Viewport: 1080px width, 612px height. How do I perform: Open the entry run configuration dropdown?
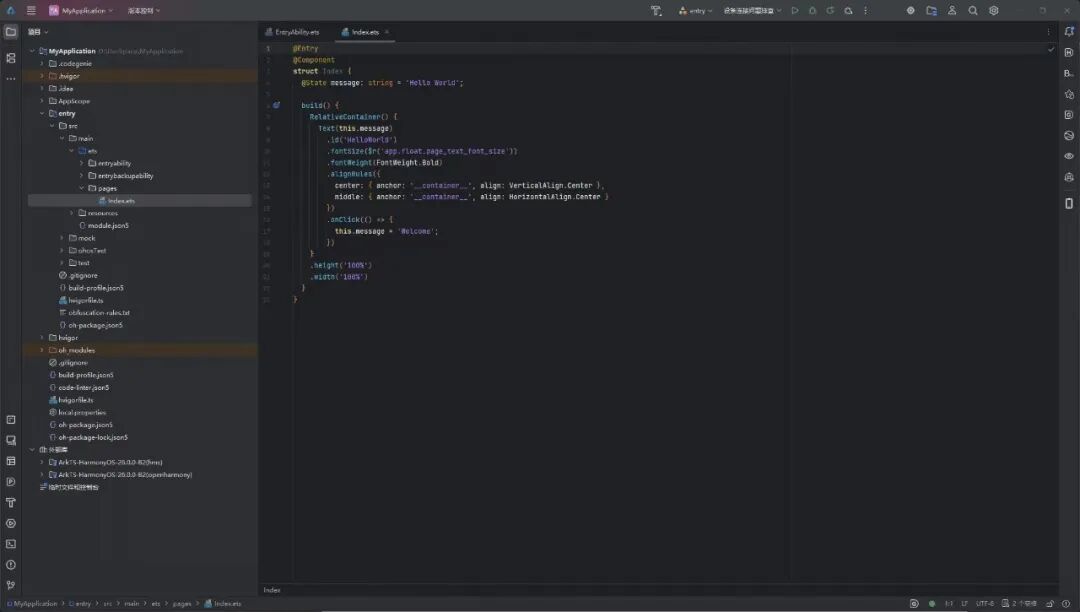(695, 10)
